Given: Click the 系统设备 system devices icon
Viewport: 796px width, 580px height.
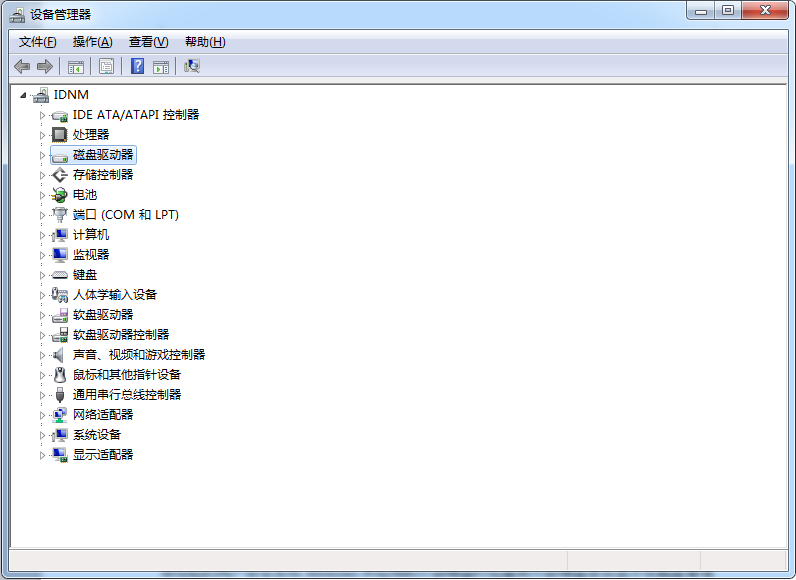Looking at the screenshot, I should [60, 435].
